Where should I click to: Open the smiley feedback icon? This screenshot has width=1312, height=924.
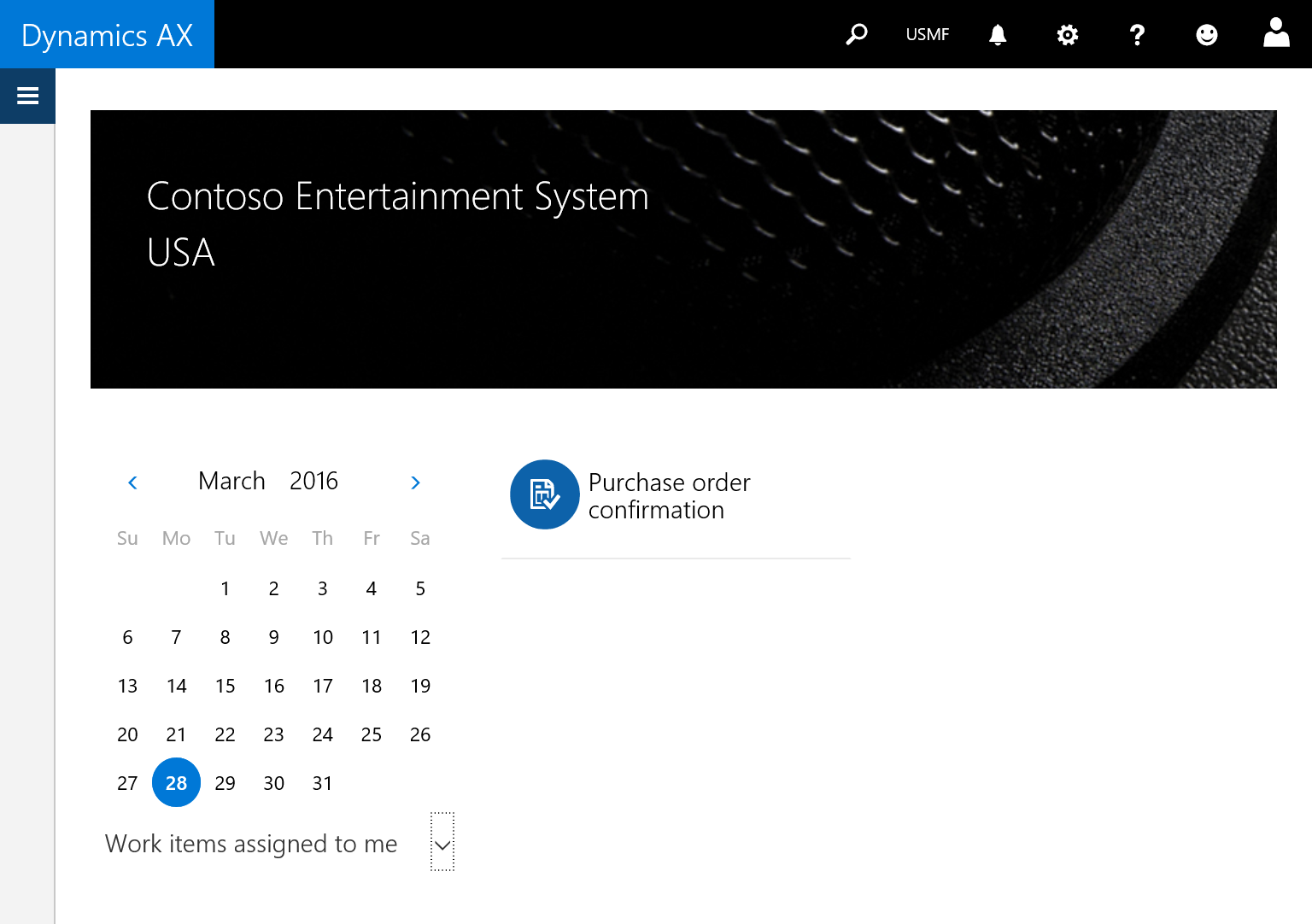click(1206, 34)
